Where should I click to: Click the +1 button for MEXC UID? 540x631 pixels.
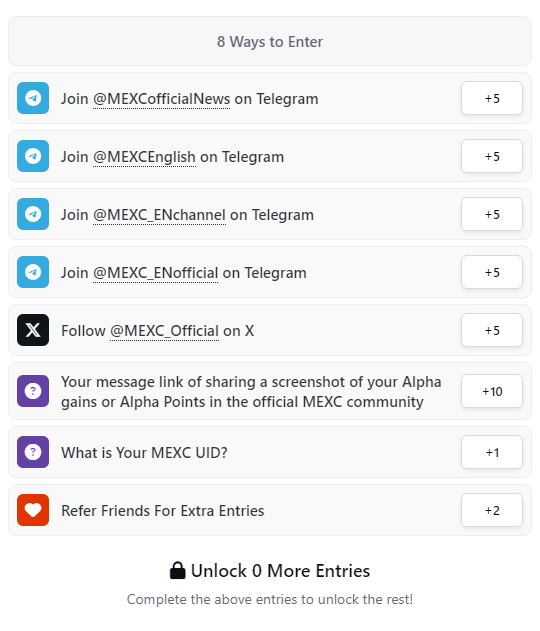tap(492, 452)
